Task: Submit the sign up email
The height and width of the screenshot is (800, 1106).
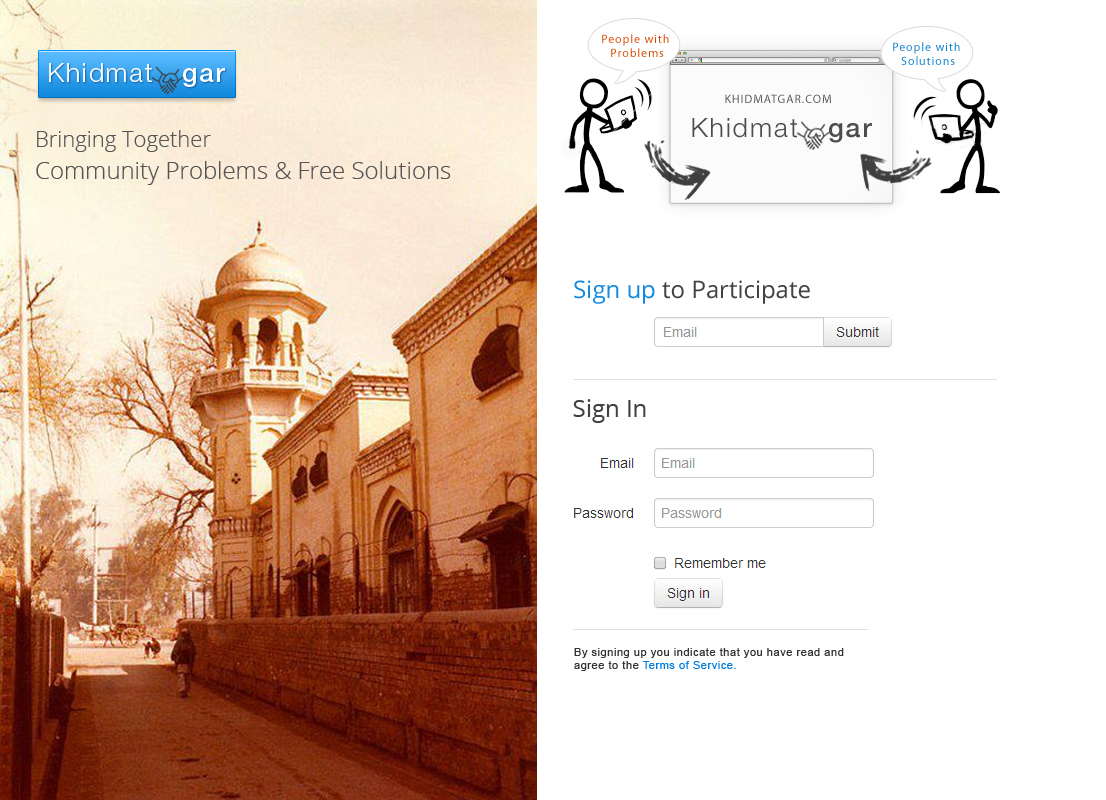Action: [857, 332]
